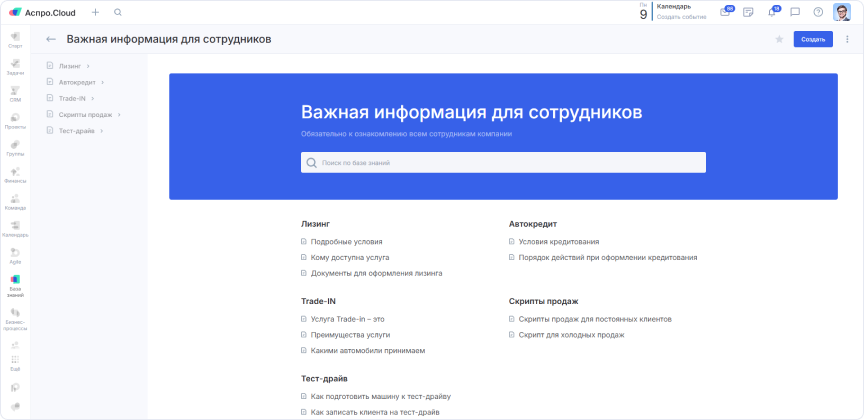Open Календарь from the sidebar
Viewport: 864px width, 420px height.
click(15, 227)
